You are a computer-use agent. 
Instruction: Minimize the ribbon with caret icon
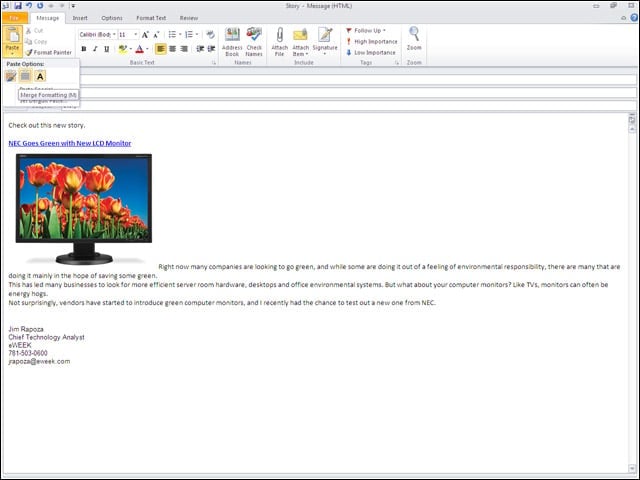(x=623, y=18)
